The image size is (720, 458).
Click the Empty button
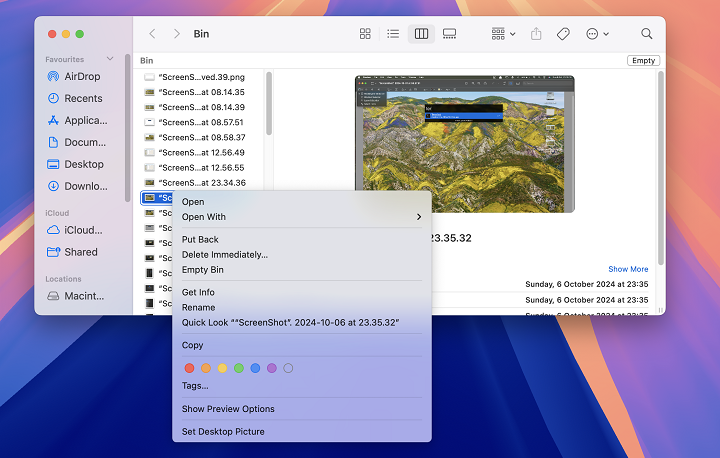[x=643, y=60]
